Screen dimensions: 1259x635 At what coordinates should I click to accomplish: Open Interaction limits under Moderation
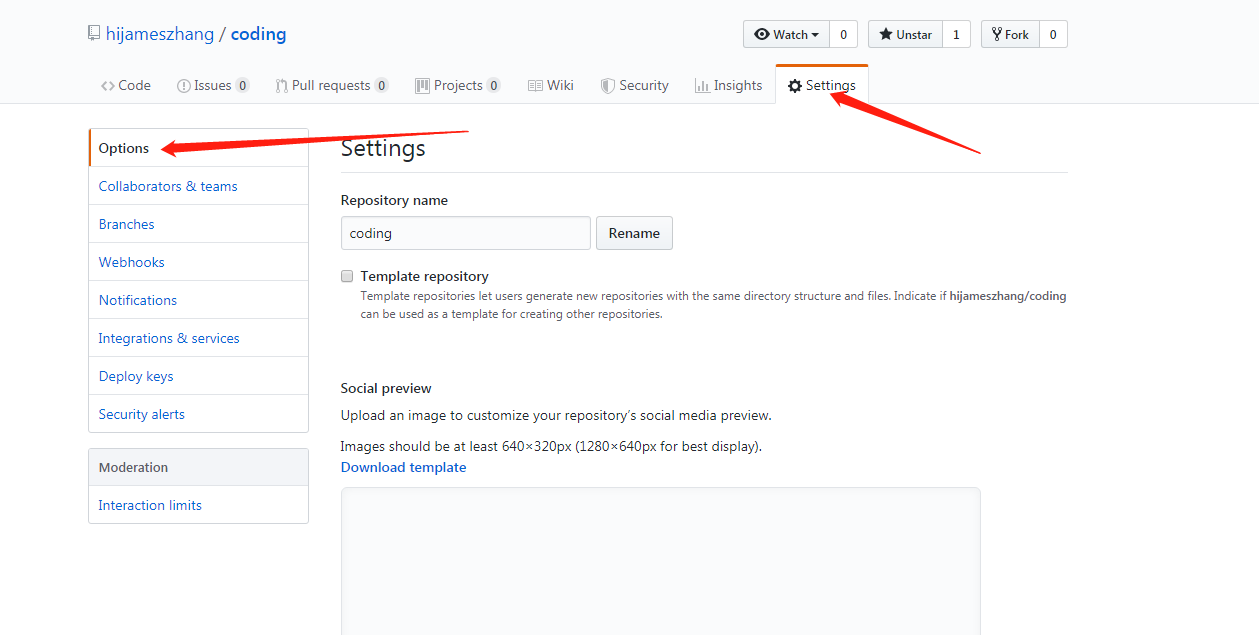[x=198, y=505]
